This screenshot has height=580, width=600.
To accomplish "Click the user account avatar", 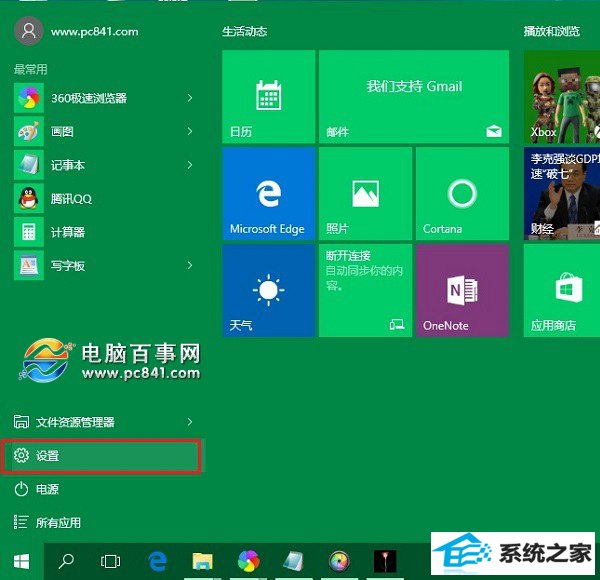I will click(x=29, y=31).
